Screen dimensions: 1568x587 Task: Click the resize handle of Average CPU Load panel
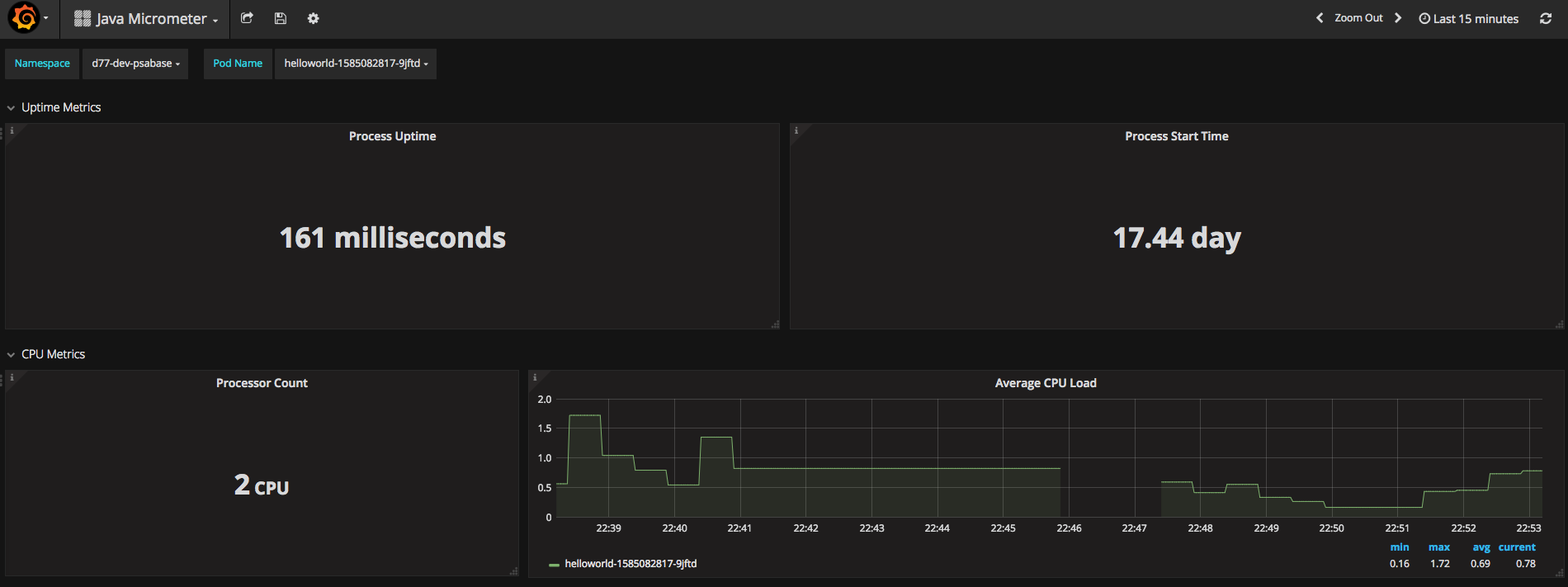(1559, 571)
